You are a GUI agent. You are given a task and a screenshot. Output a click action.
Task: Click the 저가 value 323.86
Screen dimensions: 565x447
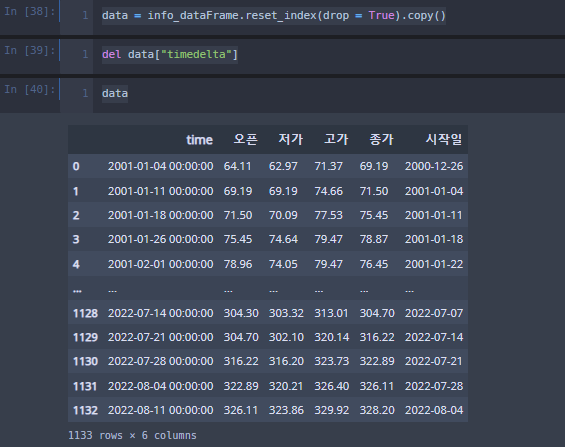286,410
